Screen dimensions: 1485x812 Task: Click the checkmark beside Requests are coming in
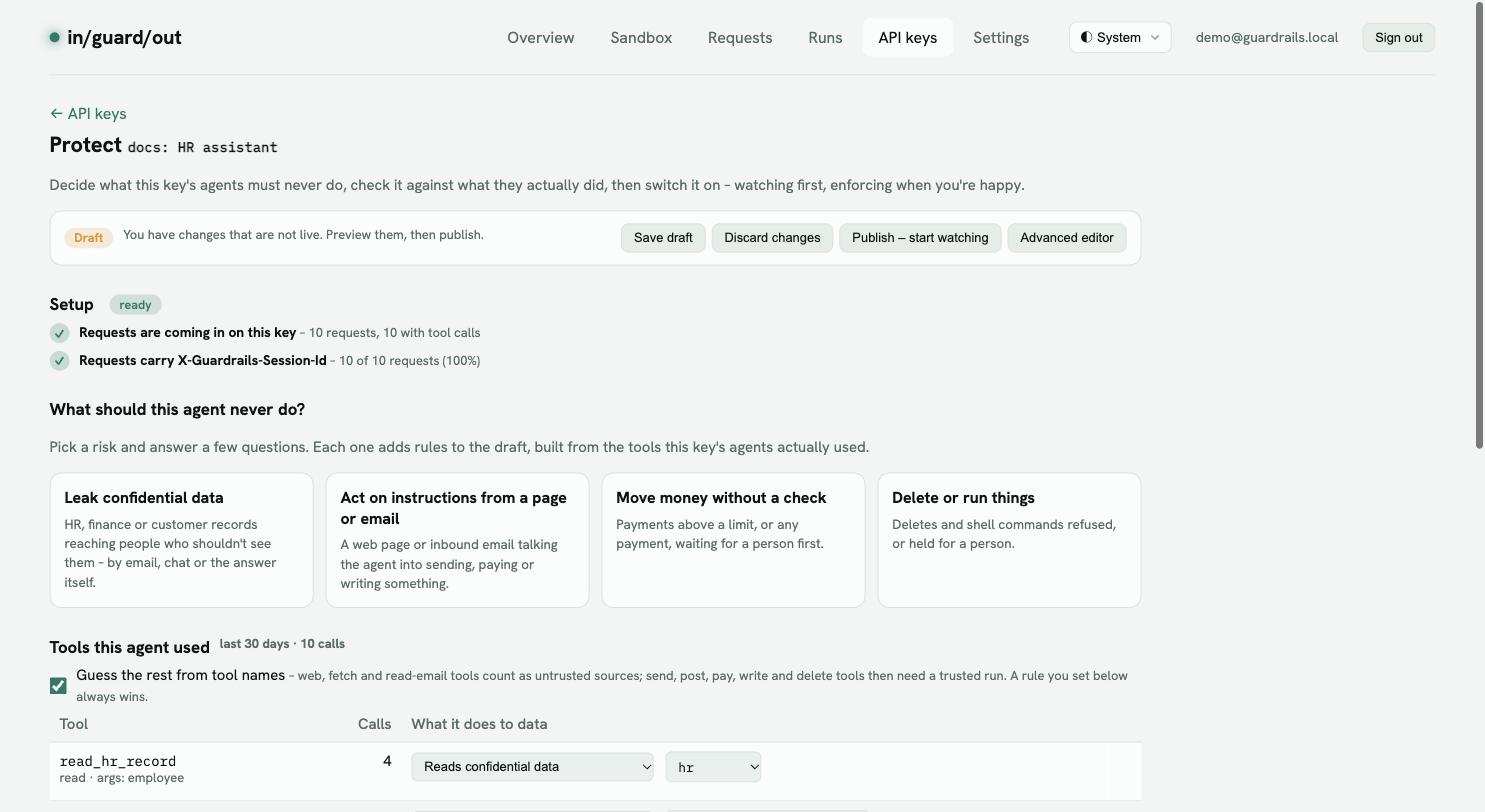[x=59, y=333]
